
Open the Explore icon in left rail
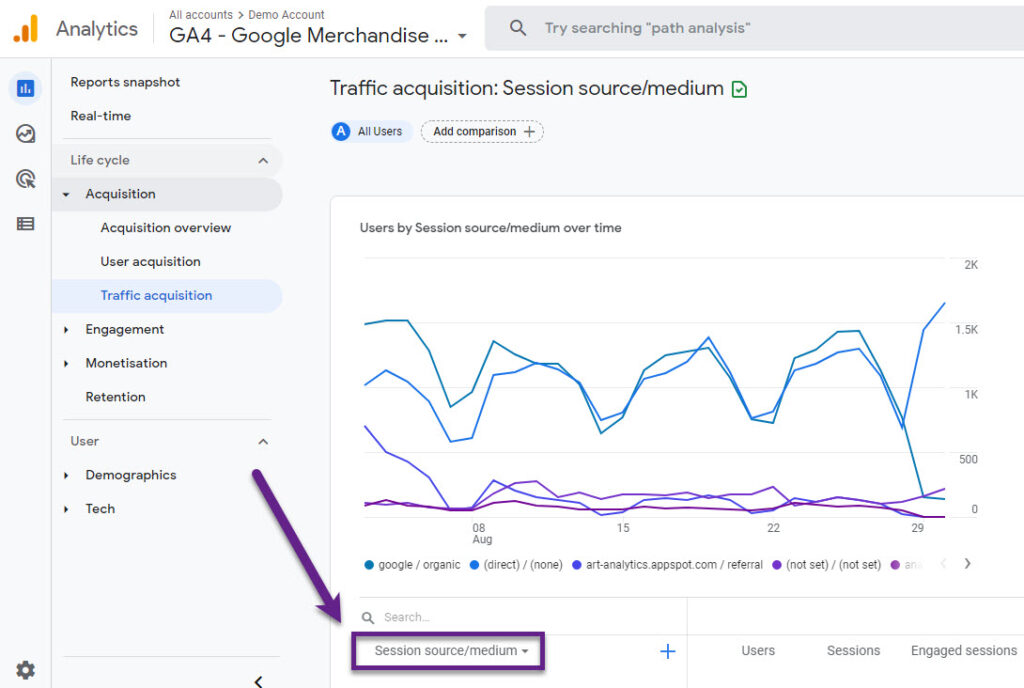point(25,134)
